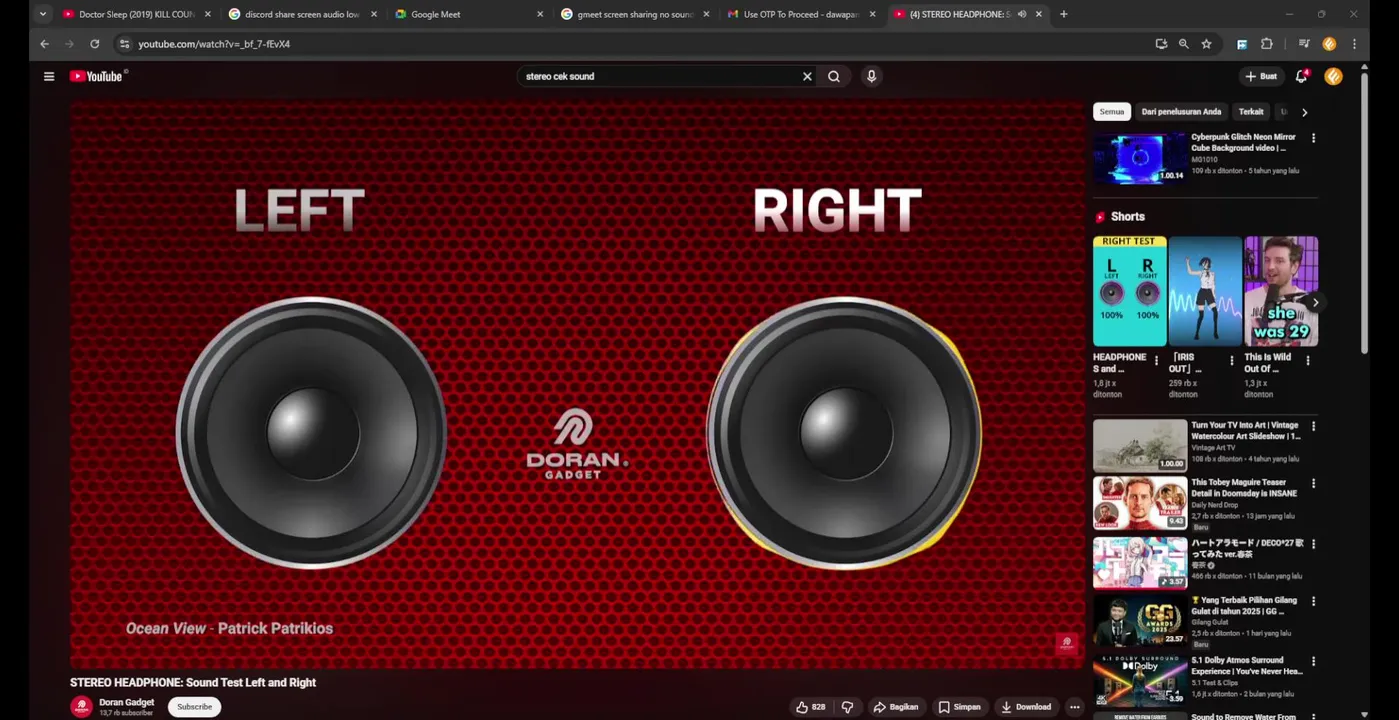Mute the STEREO HEADPHONE tab speaker icon
1399x720 pixels.
coord(1021,14)
